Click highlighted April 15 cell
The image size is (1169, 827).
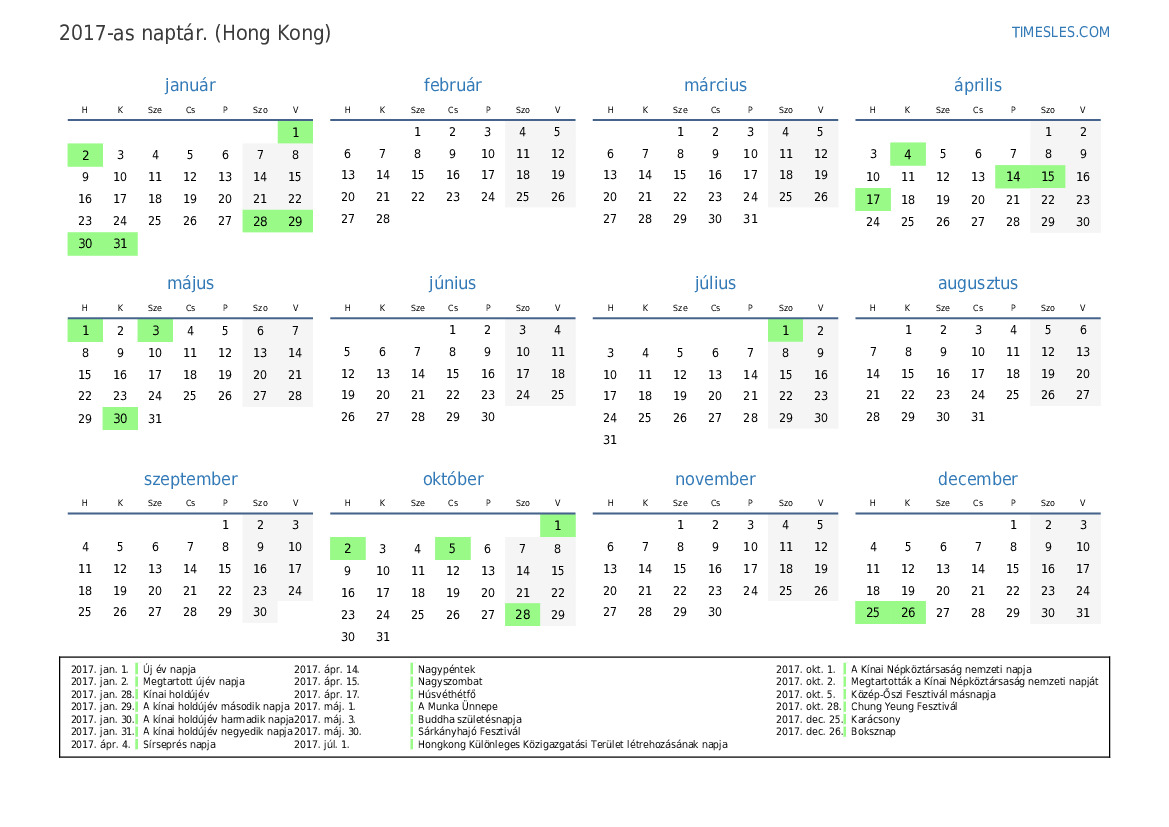[1047, 177]
